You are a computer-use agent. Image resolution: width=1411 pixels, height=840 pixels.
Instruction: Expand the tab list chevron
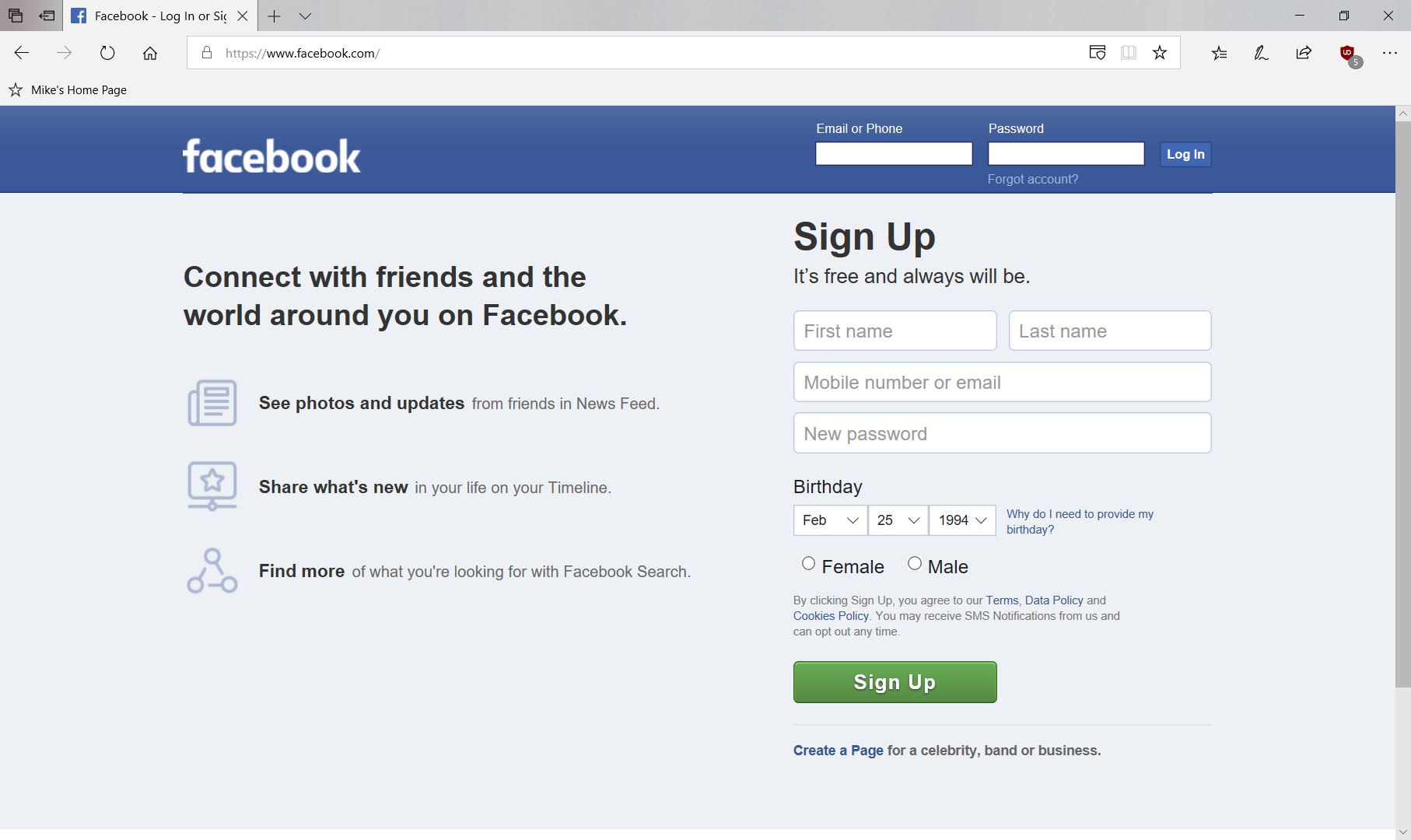(304, 16)
